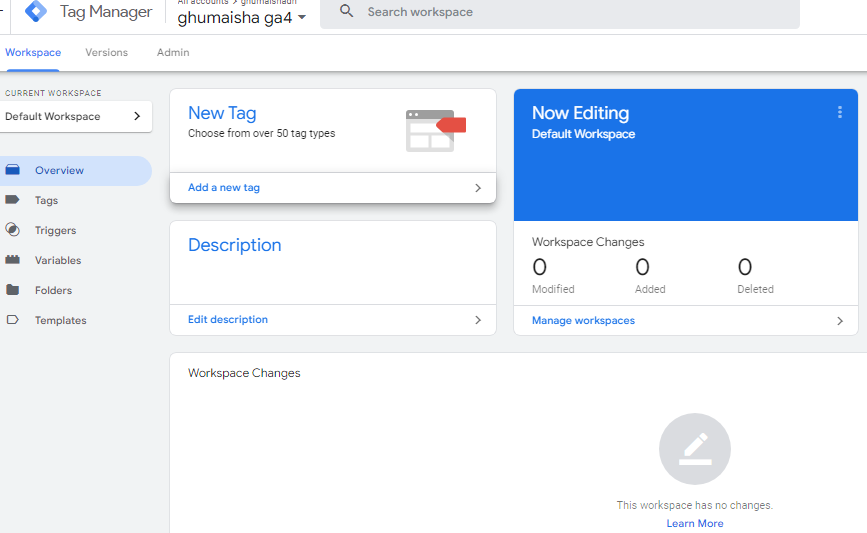Image resolution: width=867 pixels, height=533 pixels.
Task: Expand the Default Workspace selector chevron
Action: tap(137, 116)
